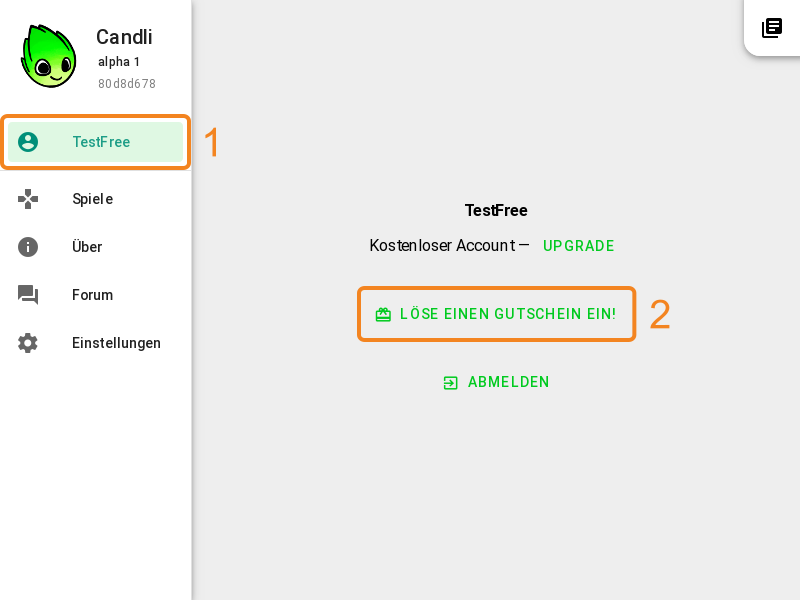The width and height of the screenshot is (800, 600).
Task: Go to the Forum menu entry
Action: (x=95, y=295)
